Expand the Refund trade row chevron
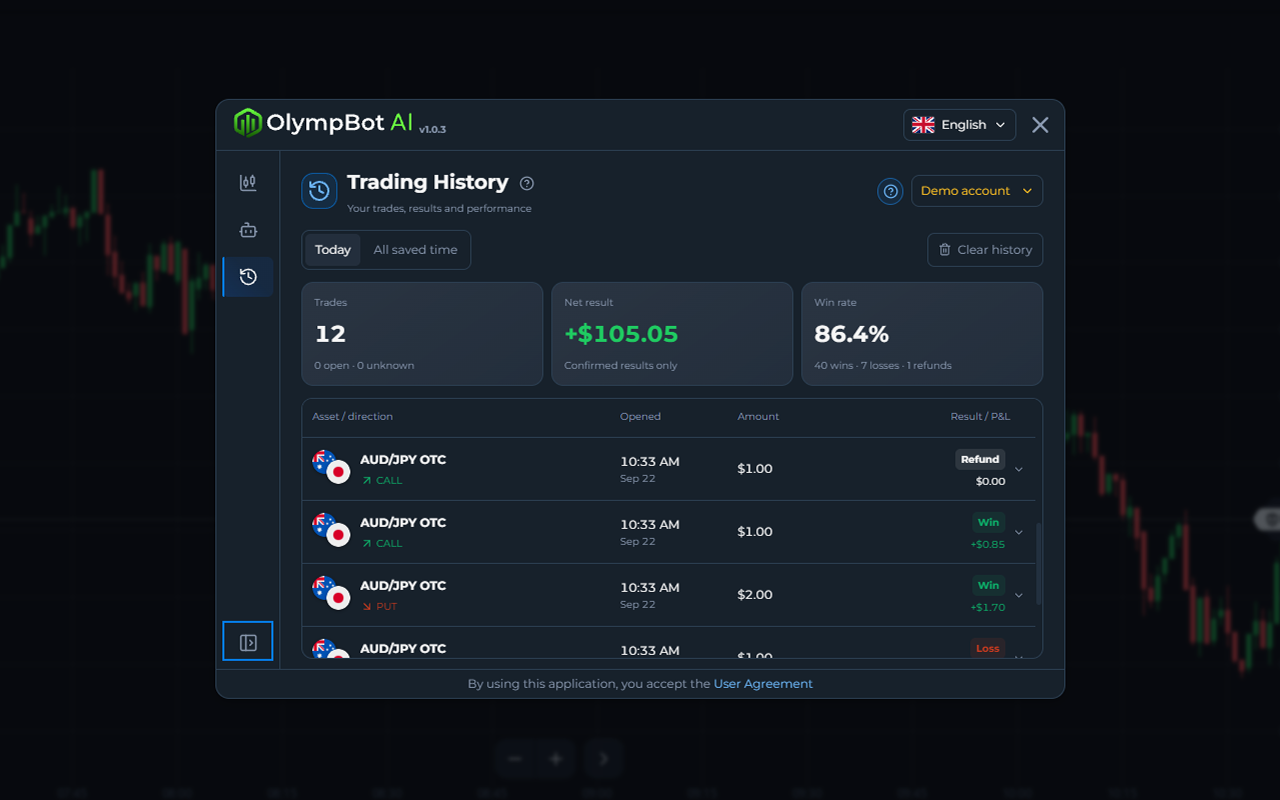 (1019, 469)
